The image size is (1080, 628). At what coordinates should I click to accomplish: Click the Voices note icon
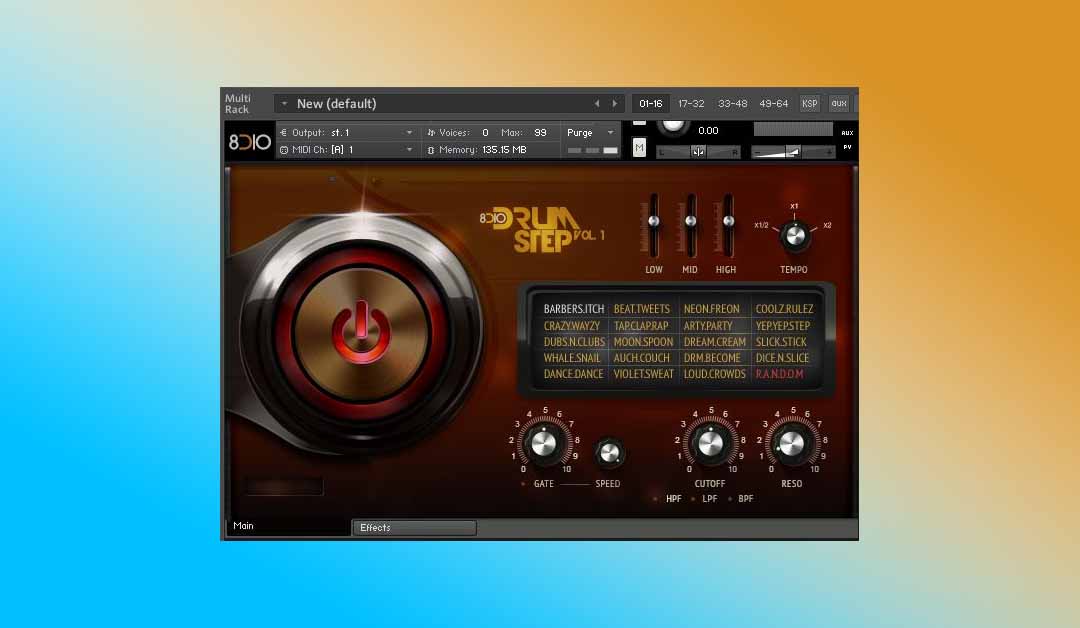pyautogui.click(x=431, y=132)
